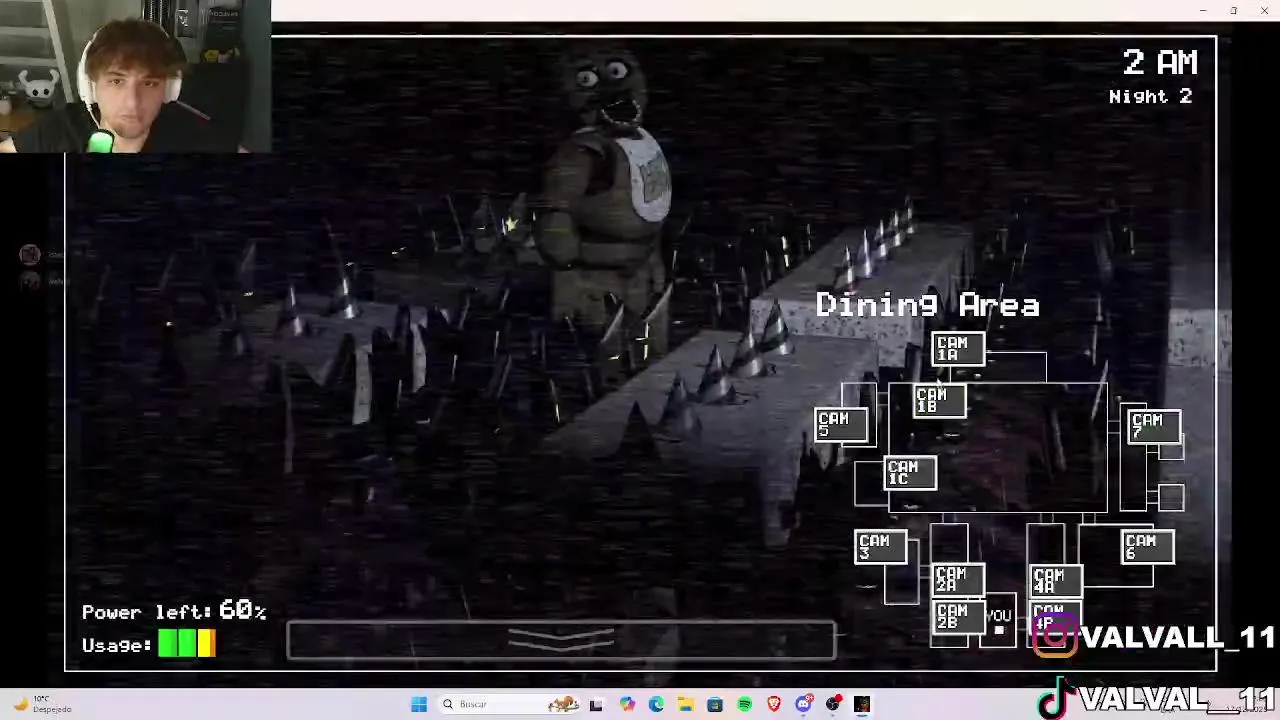
Task: Select CAM 2B camera feed
Action: (958, 616)
